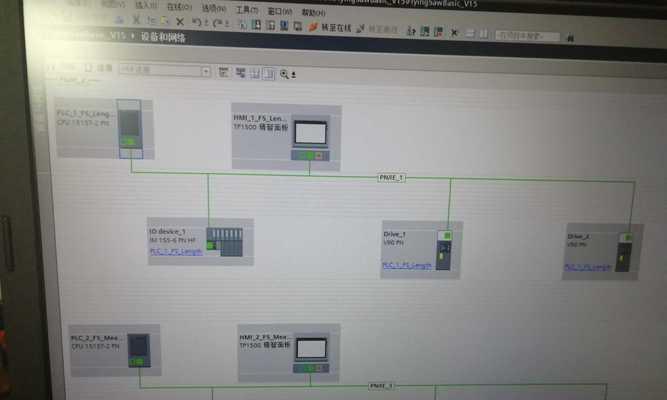Click the project search input field

(x=527, y=36)
